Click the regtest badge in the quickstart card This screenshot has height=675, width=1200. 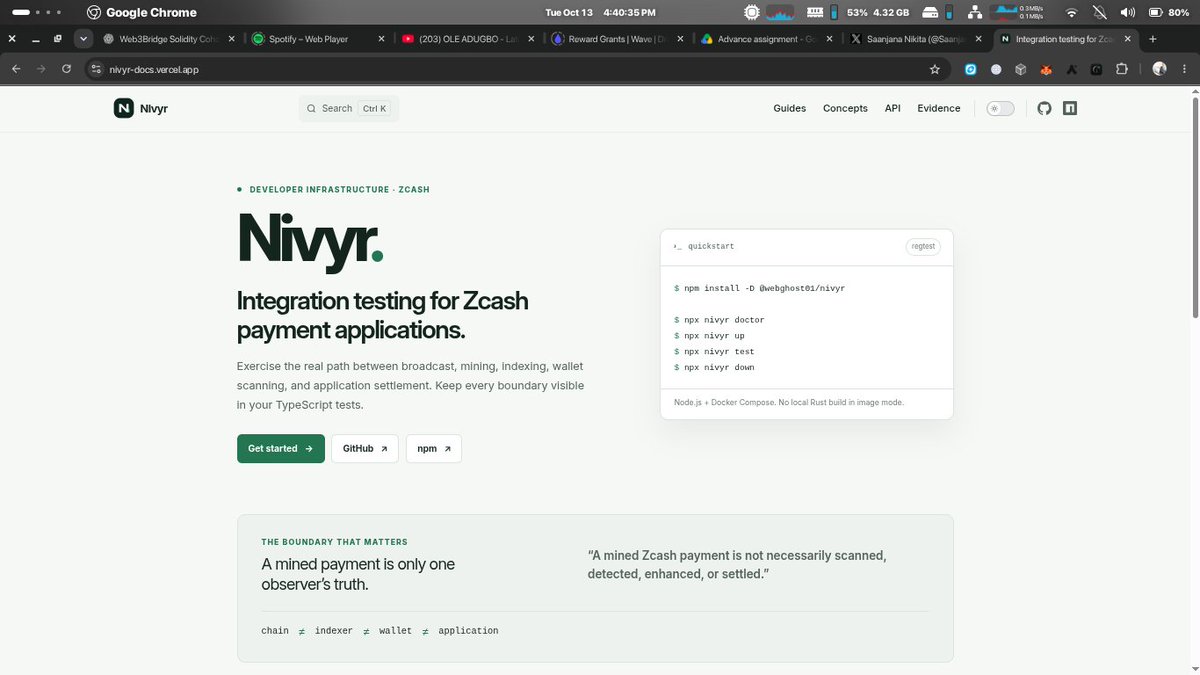[923, 246]
